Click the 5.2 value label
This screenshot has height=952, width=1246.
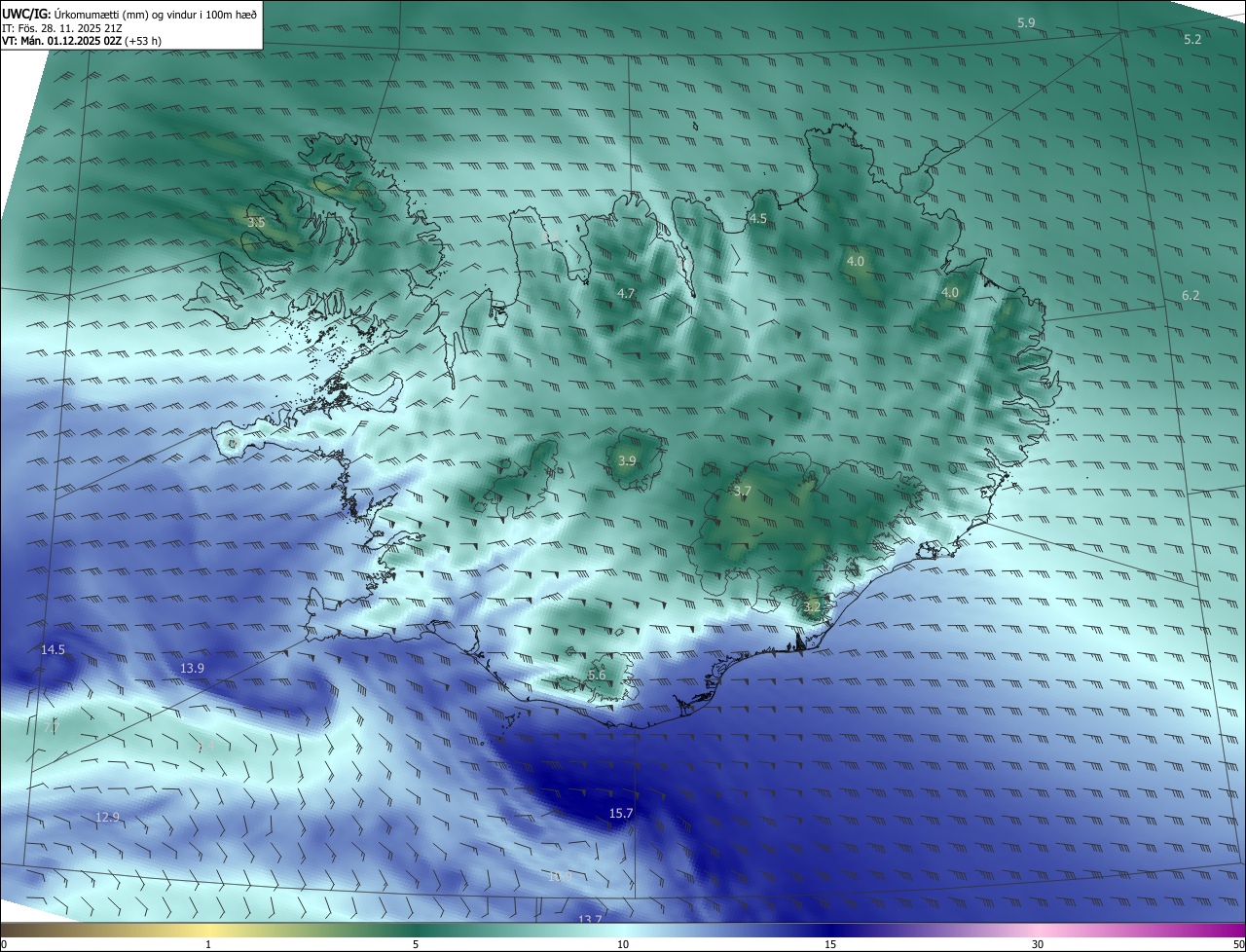[1192, 39]
